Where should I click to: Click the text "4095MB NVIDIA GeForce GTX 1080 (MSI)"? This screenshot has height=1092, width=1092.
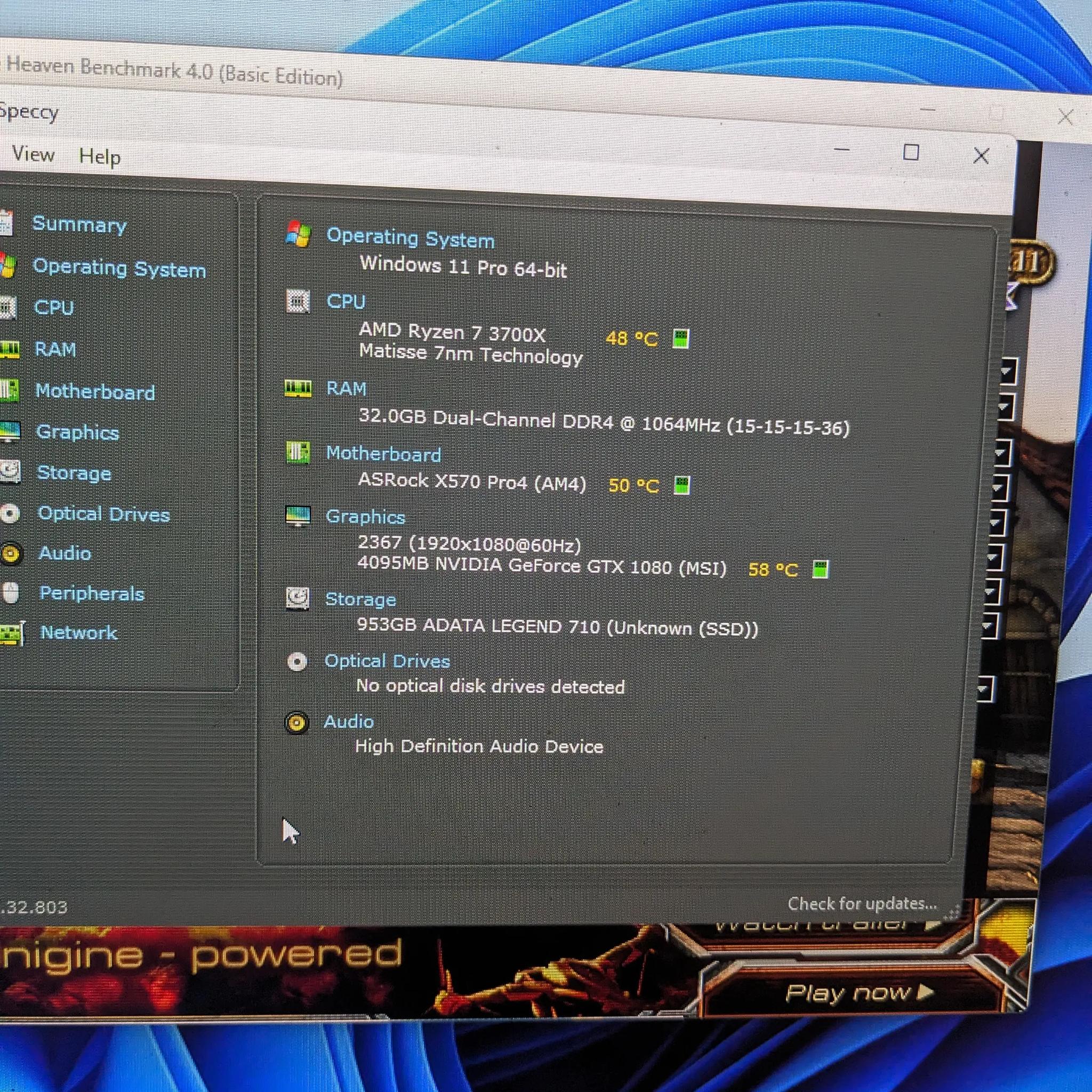click(x=542, y=566)
